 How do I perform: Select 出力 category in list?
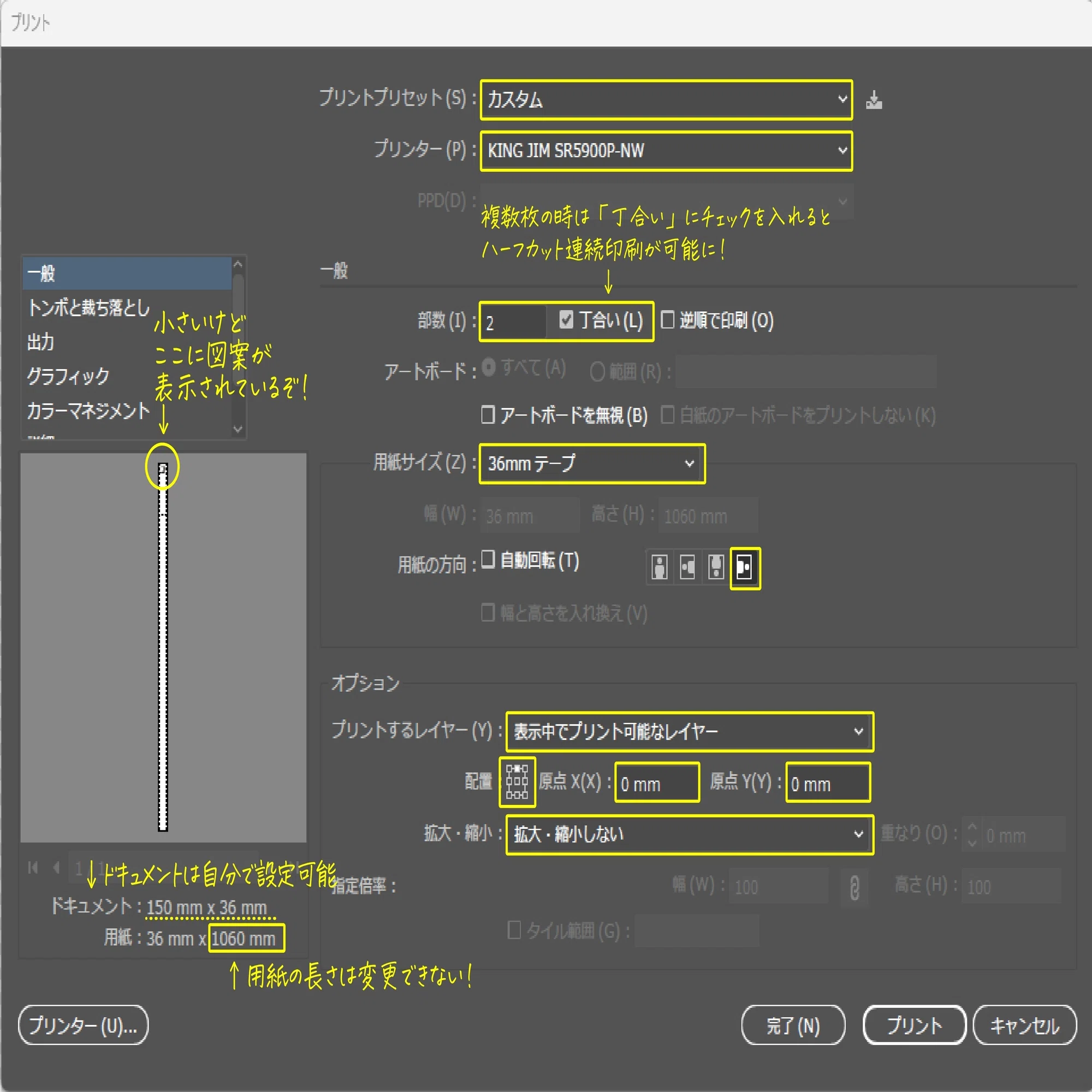[127, 342]
